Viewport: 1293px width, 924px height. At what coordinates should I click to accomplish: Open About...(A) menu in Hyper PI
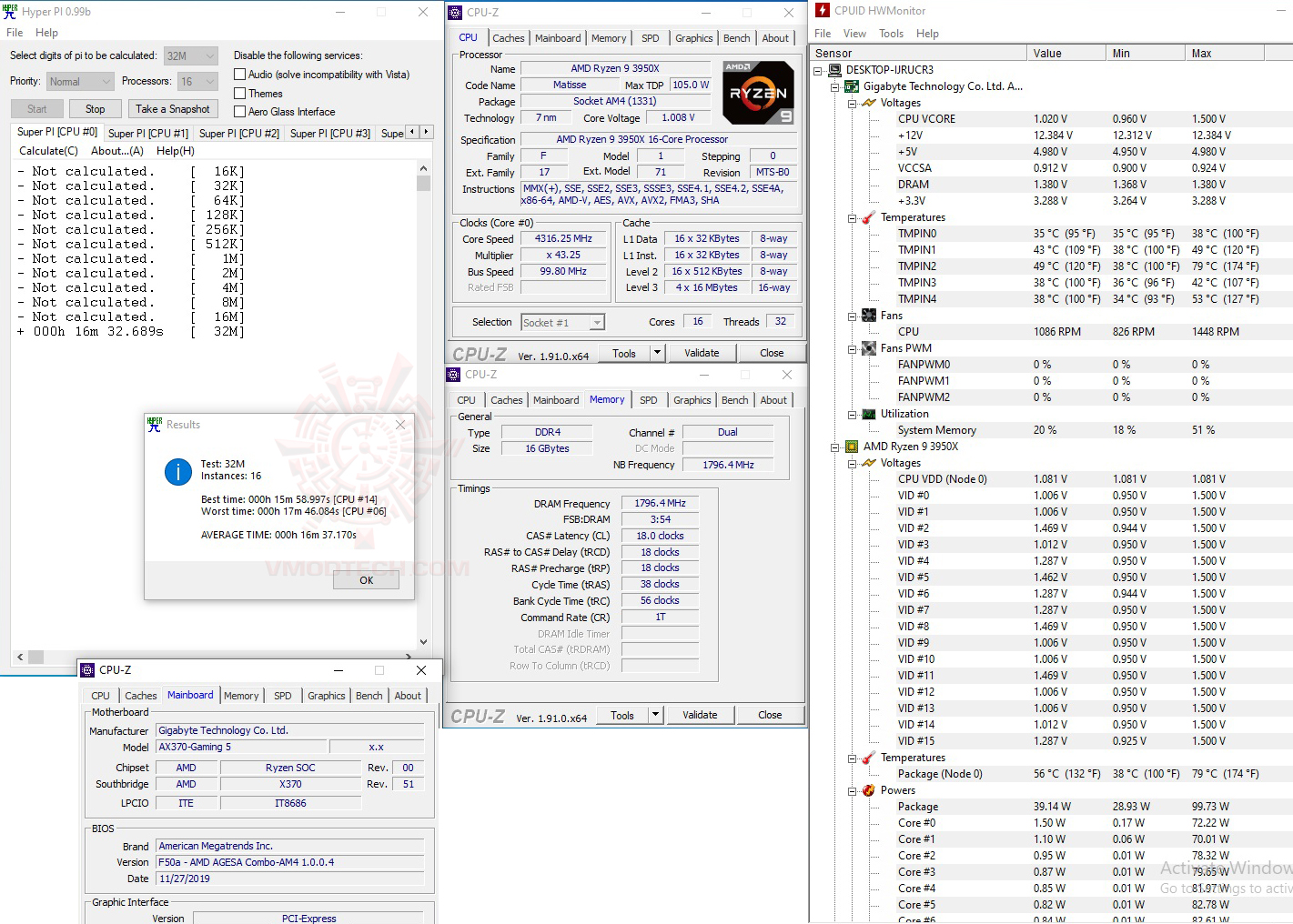click(117, 151)
